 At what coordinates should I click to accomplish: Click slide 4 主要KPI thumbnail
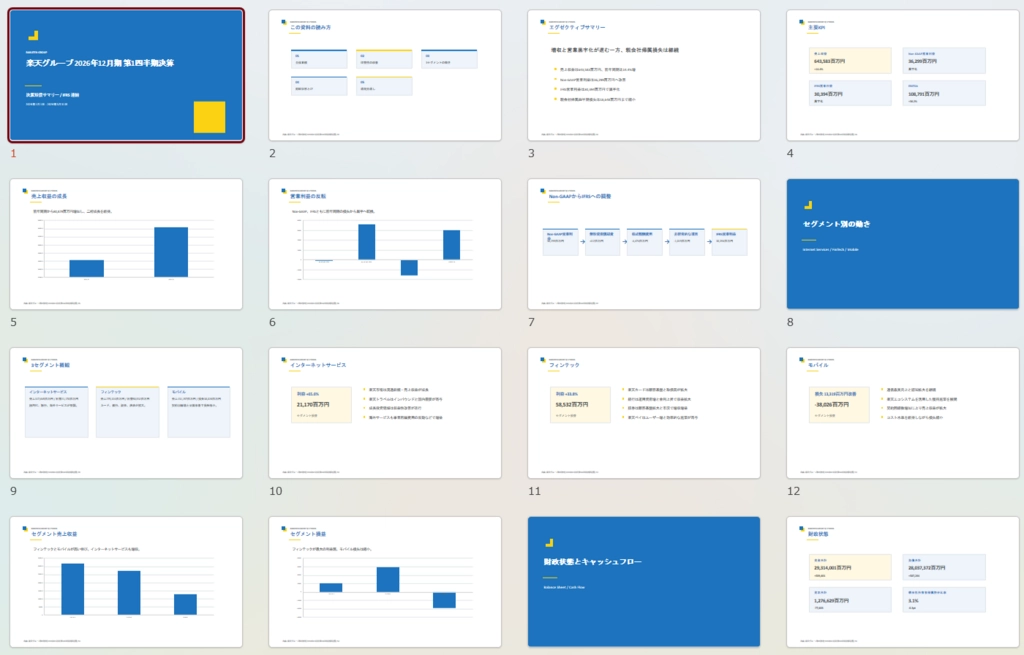click(903, 75)
